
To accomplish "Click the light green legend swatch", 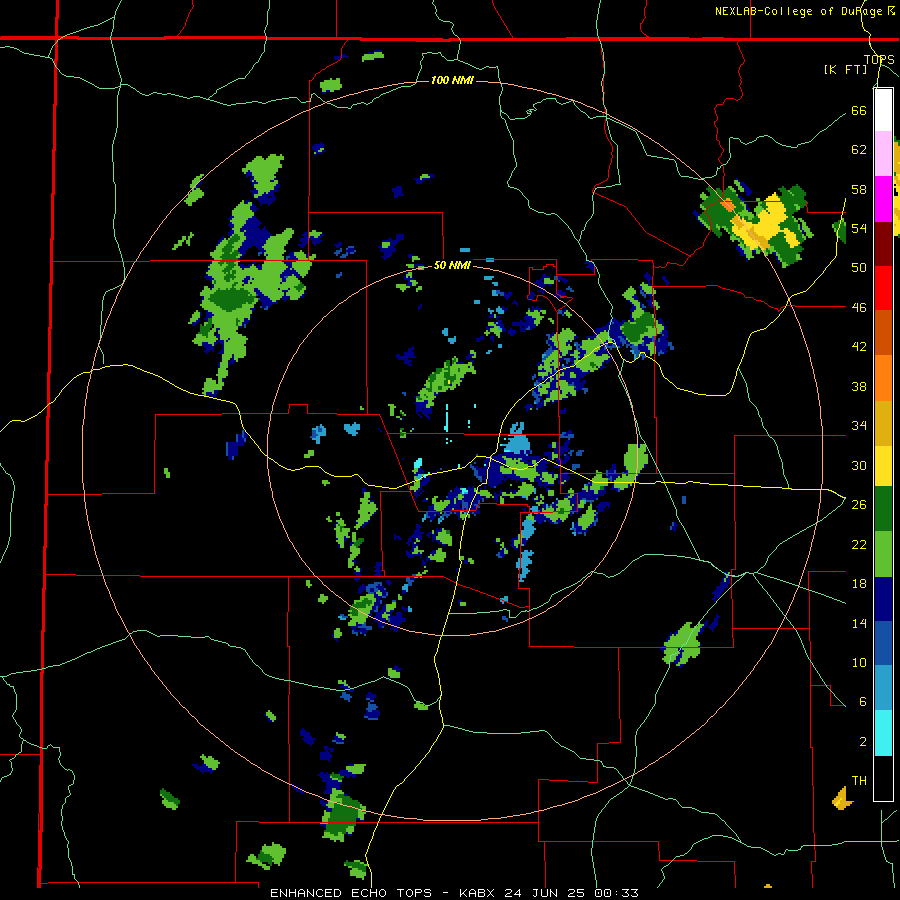I will pyautogui.click(x=883, y=554).
